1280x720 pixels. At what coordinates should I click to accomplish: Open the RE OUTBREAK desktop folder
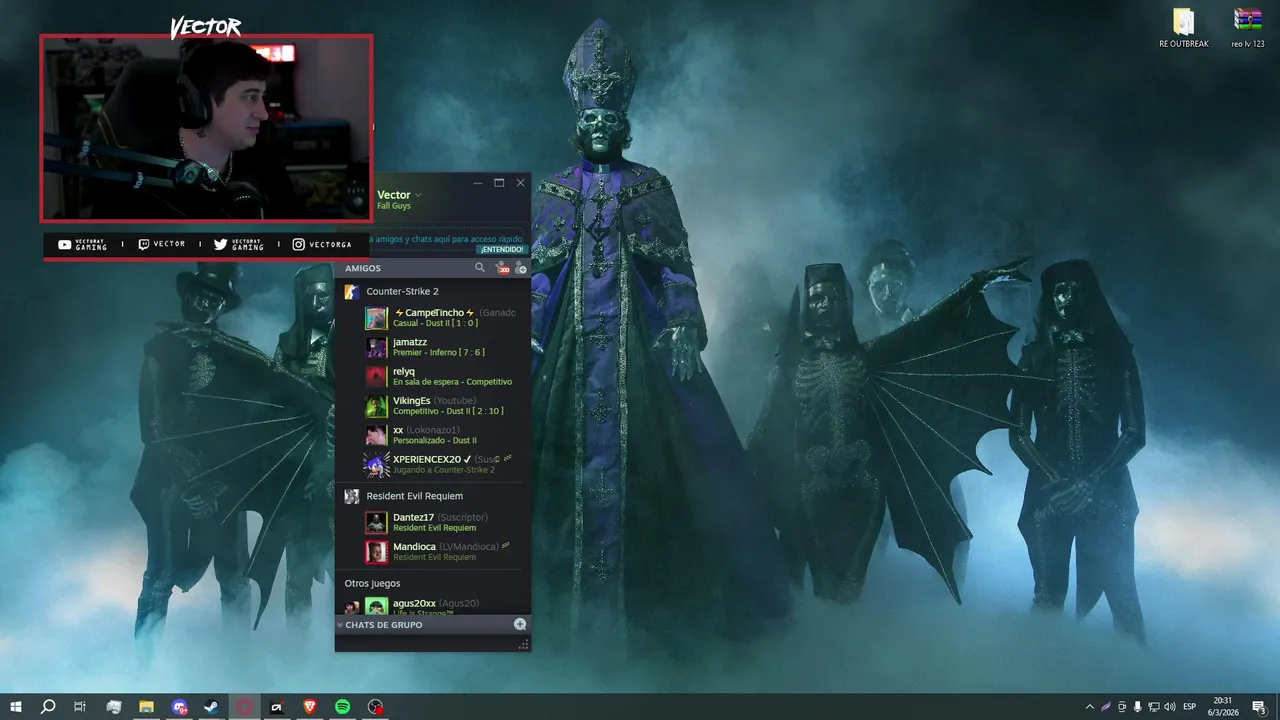1184,28
